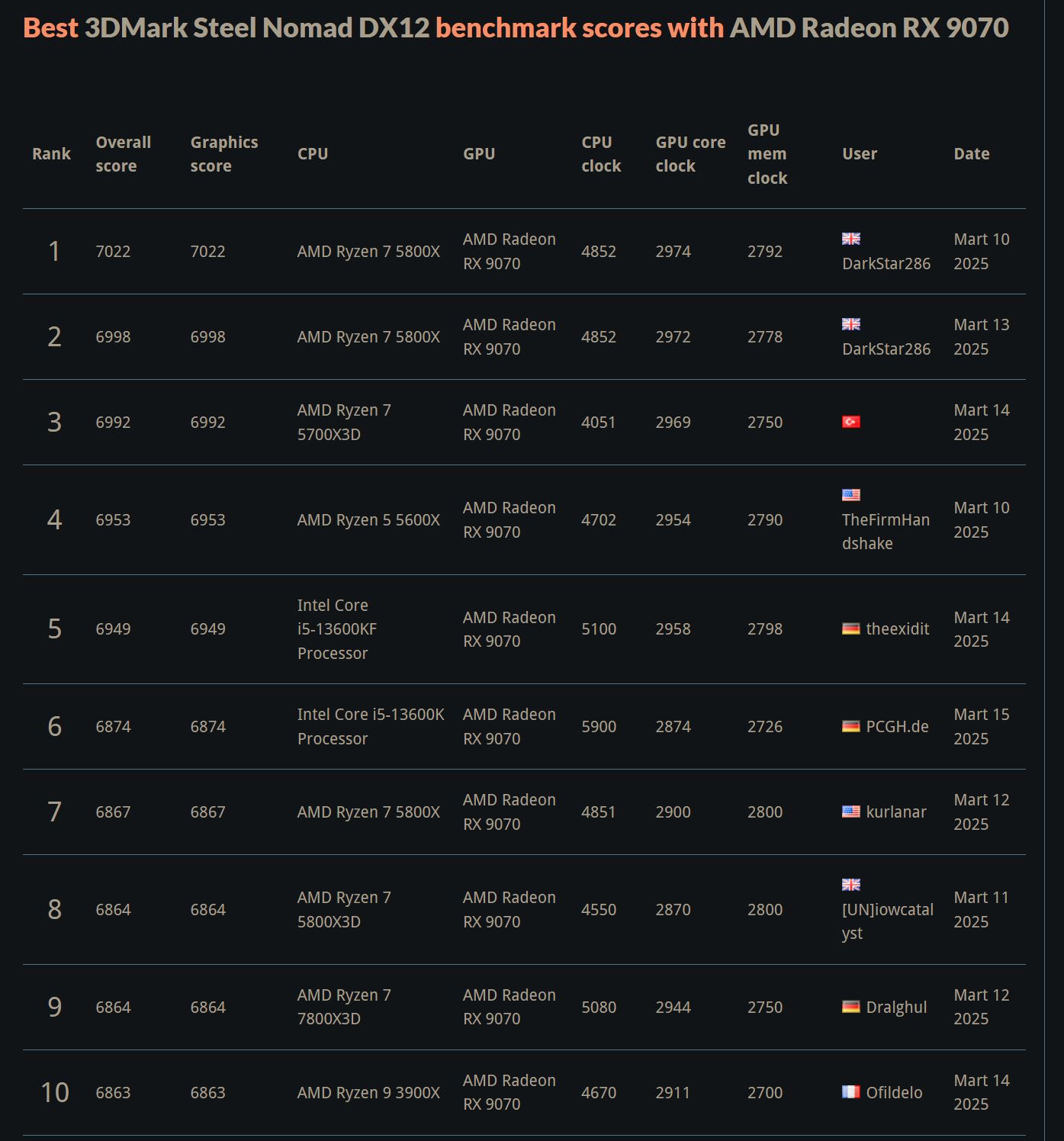Click the UK flag icon above rank 1 DarkStar286
The image size is (1064, 1141).
click(x=850, y=239)
